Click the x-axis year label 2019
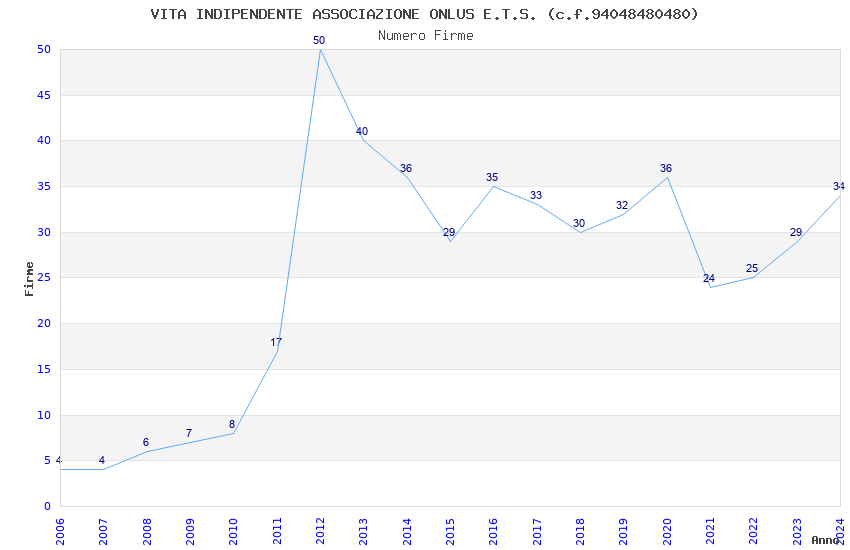Screen dimensions: 850x550 coord(624,531)
